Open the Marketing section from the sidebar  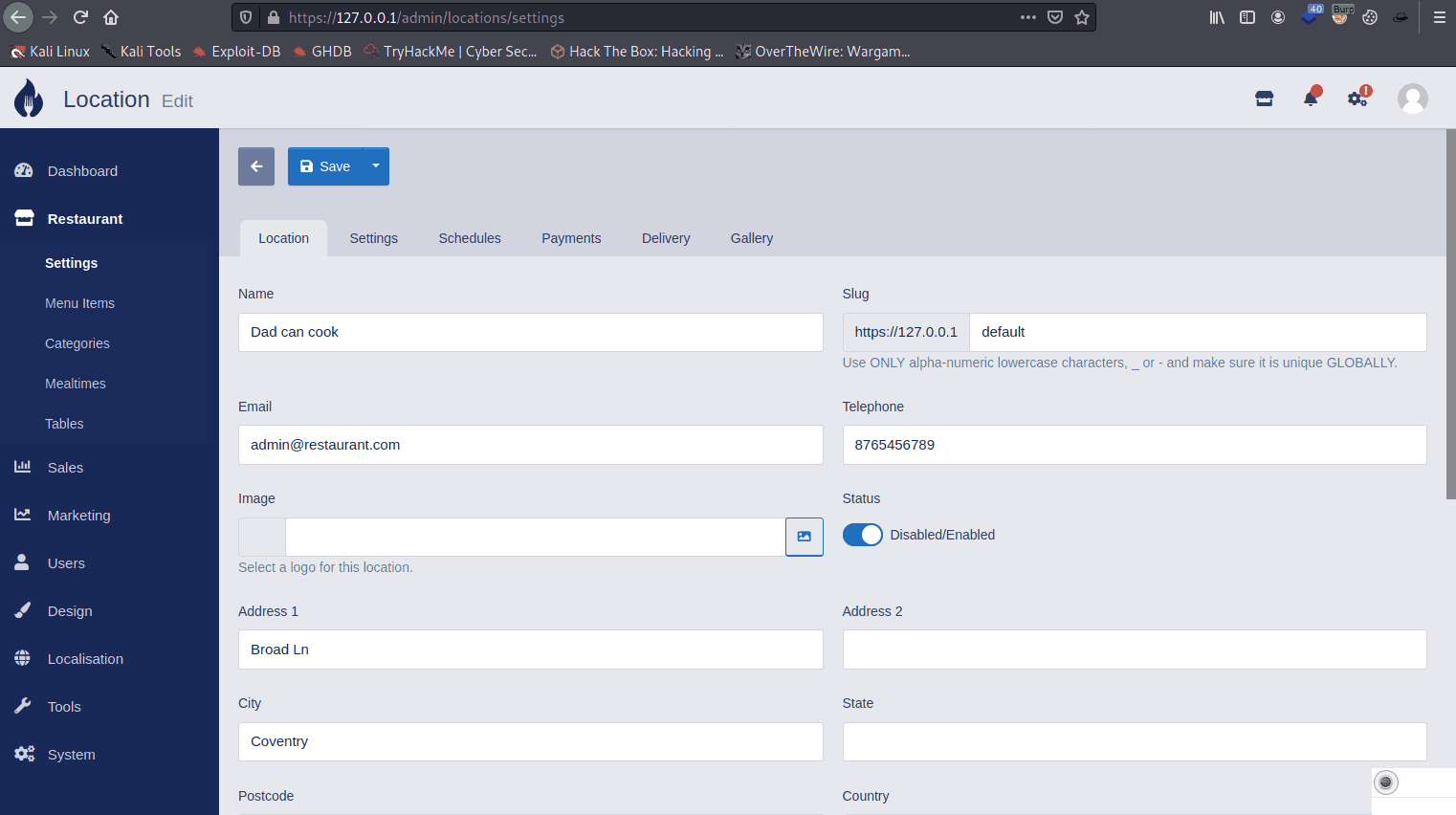(77, 515)
